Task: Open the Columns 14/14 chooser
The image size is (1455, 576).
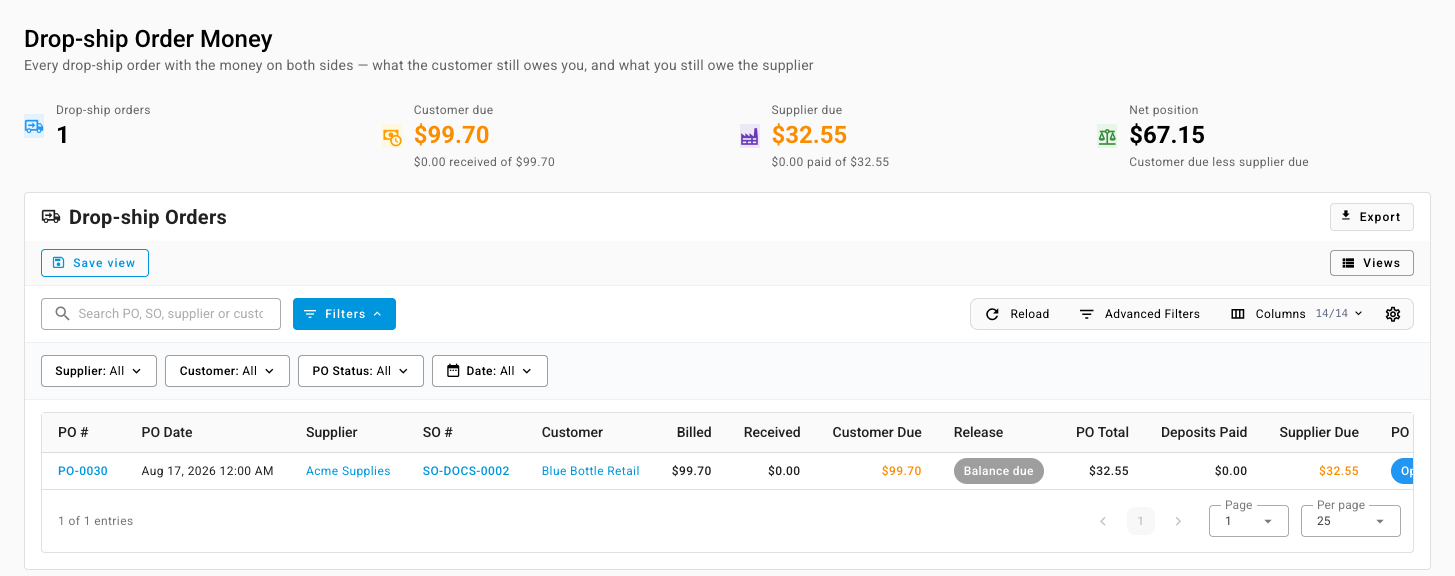Action: (x=1297, y=314)
